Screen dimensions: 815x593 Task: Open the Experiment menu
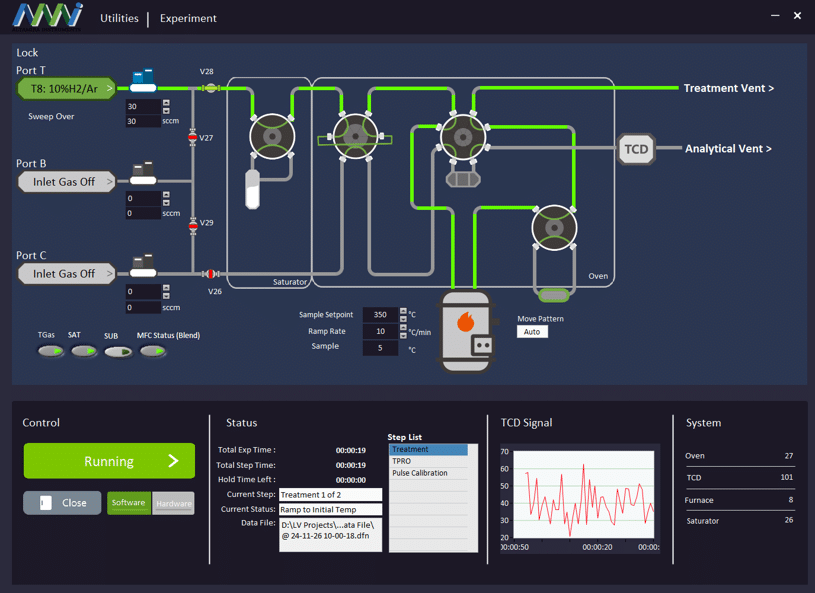tap(188, 18)
